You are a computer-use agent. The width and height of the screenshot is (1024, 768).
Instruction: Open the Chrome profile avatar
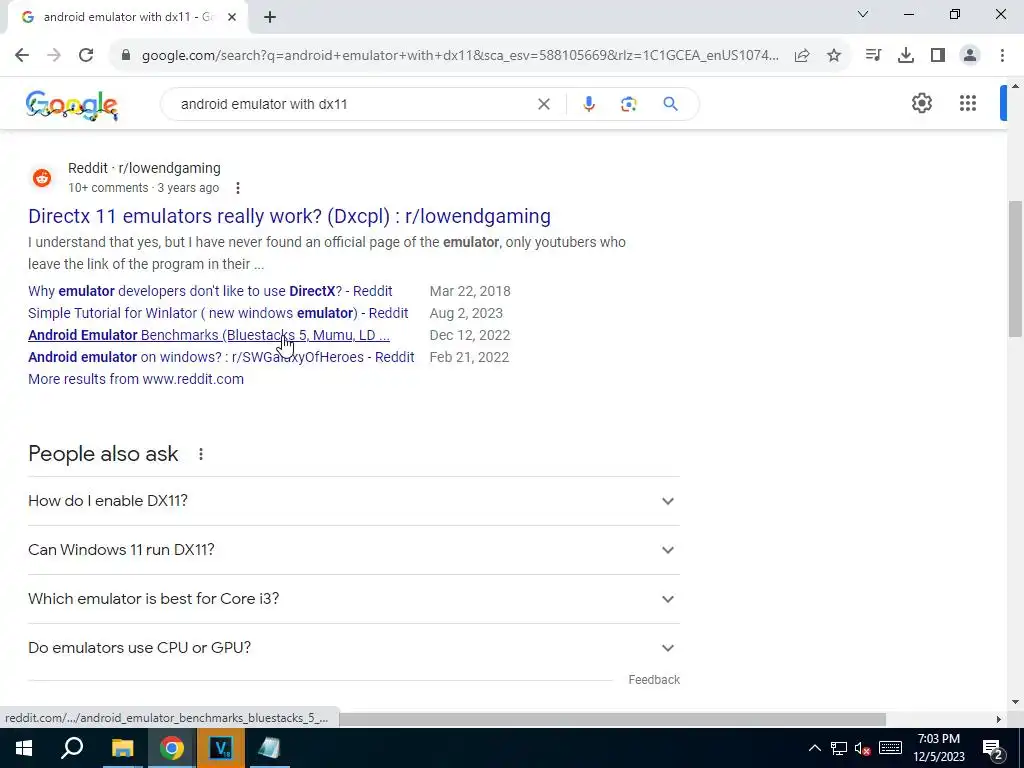970,56
